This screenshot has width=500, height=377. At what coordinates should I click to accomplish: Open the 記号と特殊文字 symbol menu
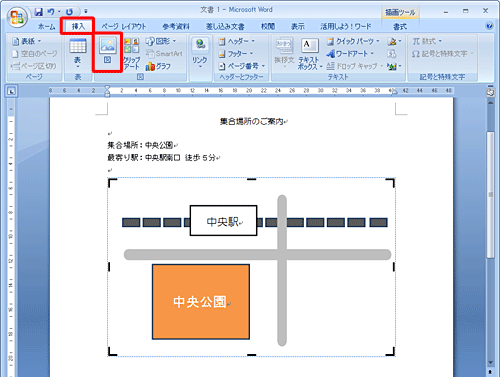(442, 53)
